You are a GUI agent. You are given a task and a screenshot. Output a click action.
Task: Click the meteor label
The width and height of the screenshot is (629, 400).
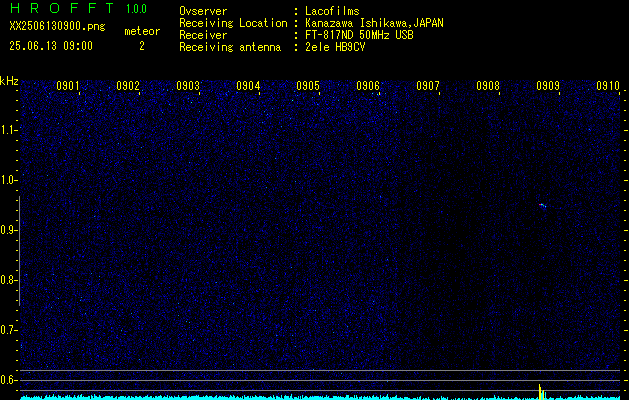point(142,31)
